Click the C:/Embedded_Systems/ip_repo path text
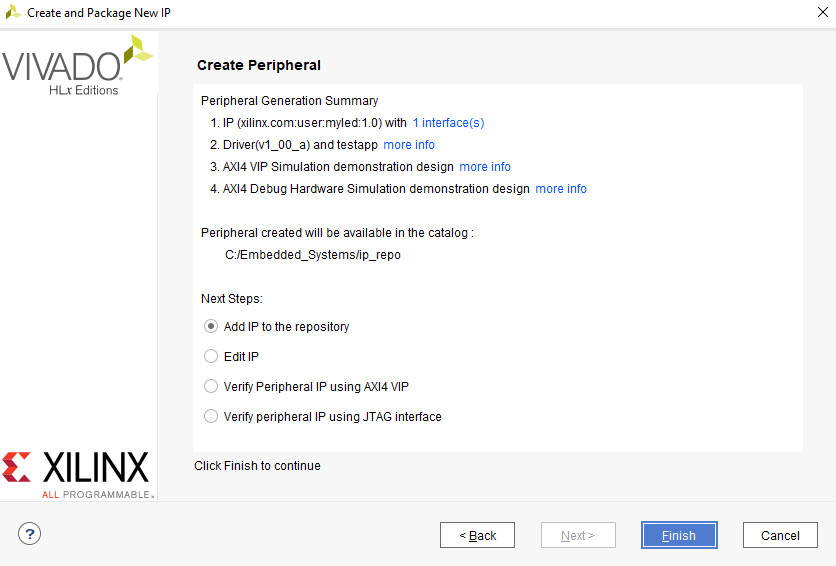836x566 pixels. click(313, 255)
